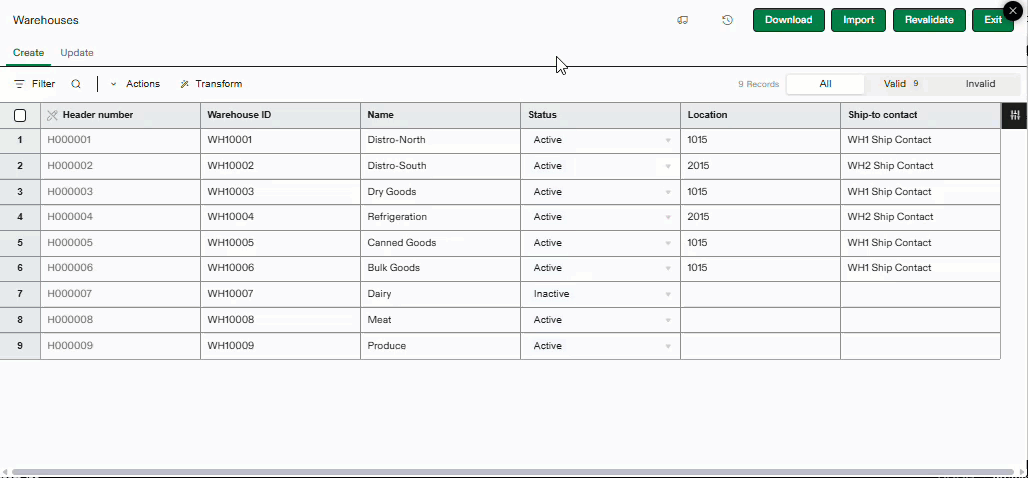1028x478 pixels.
Task: Open Status dropdown for Distro-North row
Action: [668, 141]
